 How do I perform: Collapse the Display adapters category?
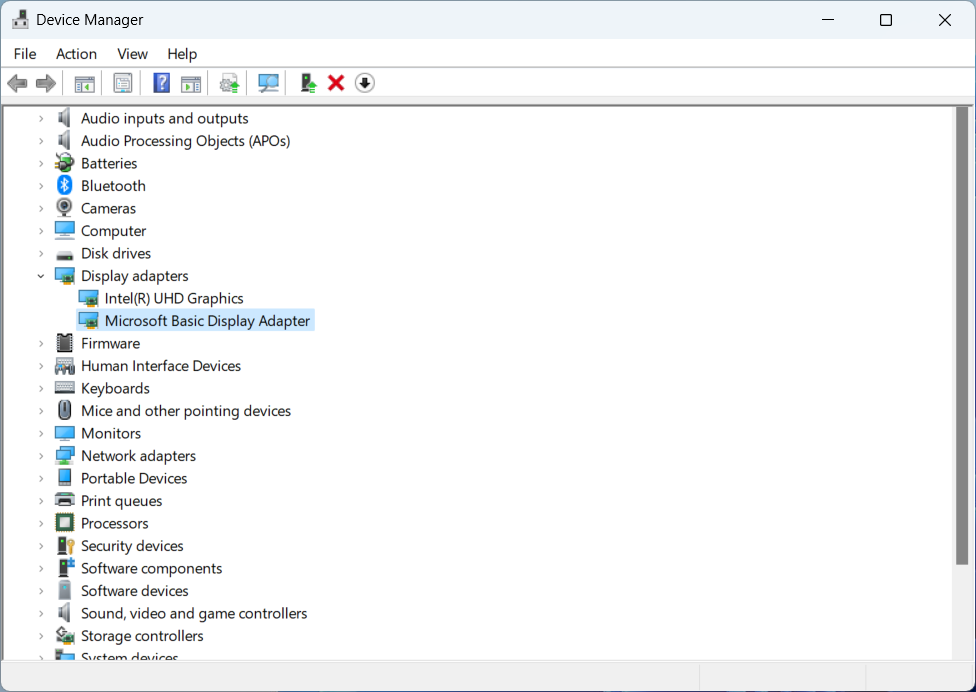click(41, 276)
